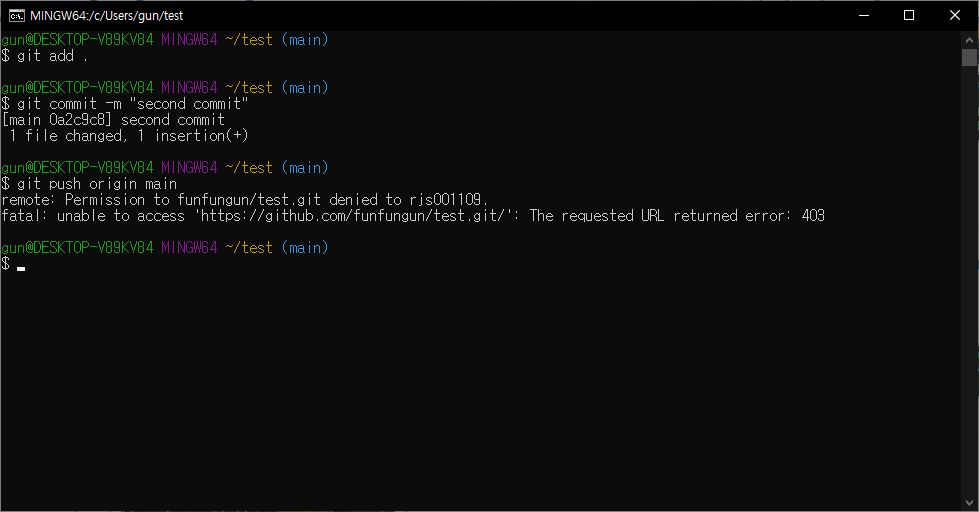Screen dimensions: 979x512
Task: Click the window title text MINGW64:/c/Users/gun/test
Action: click(x=107, y=16)
